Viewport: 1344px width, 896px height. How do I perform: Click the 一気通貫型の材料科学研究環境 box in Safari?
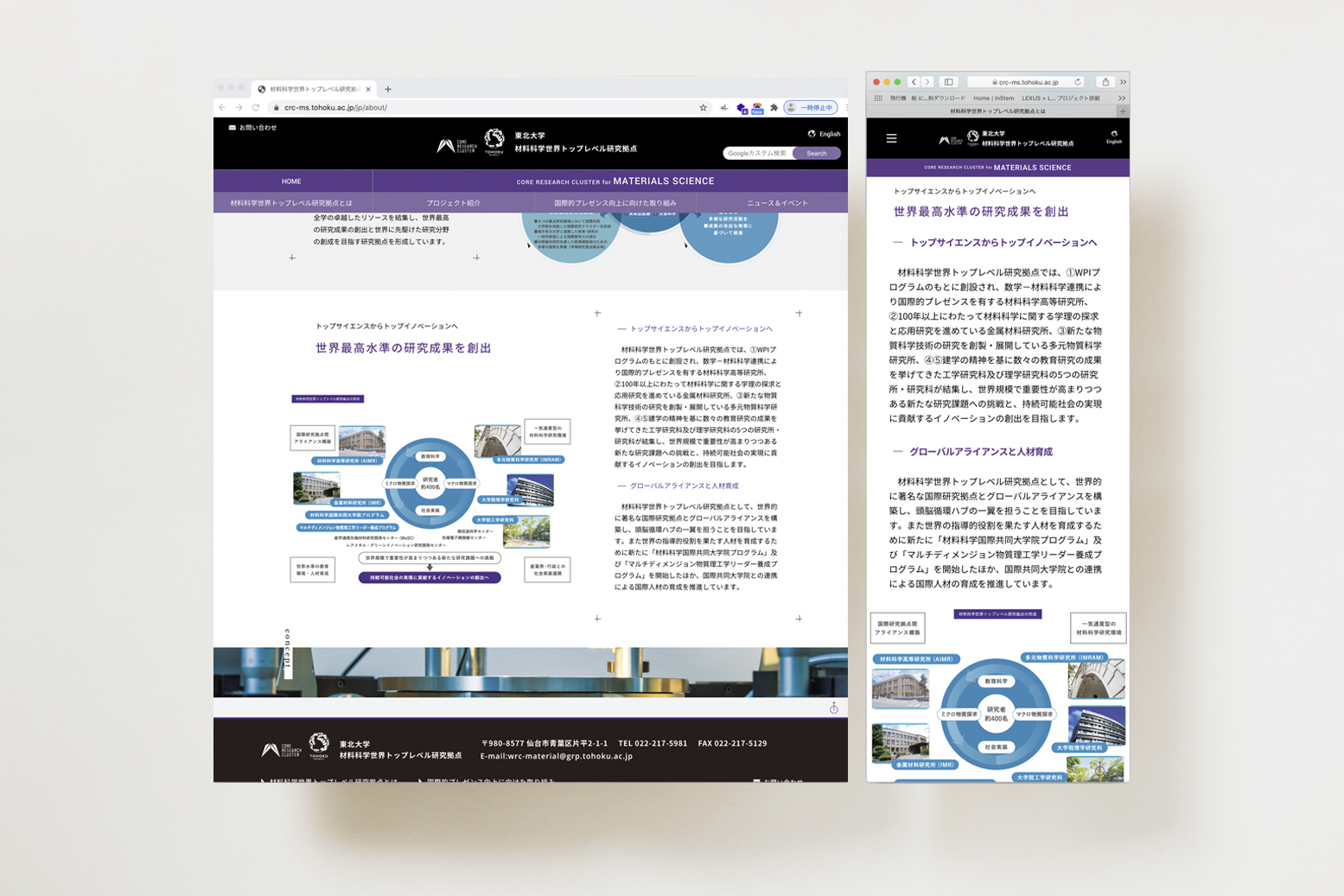[1099, 628]
